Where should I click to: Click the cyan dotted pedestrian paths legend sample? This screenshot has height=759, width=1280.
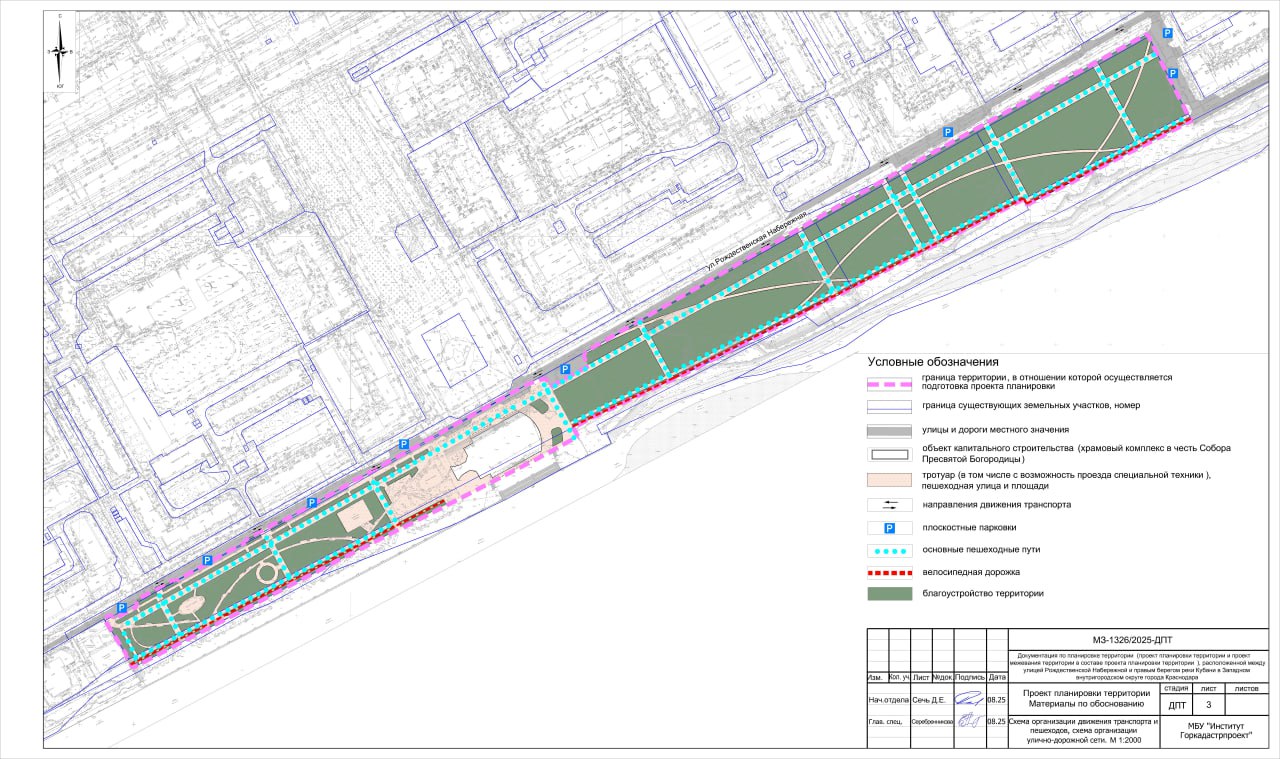[889, 550]
